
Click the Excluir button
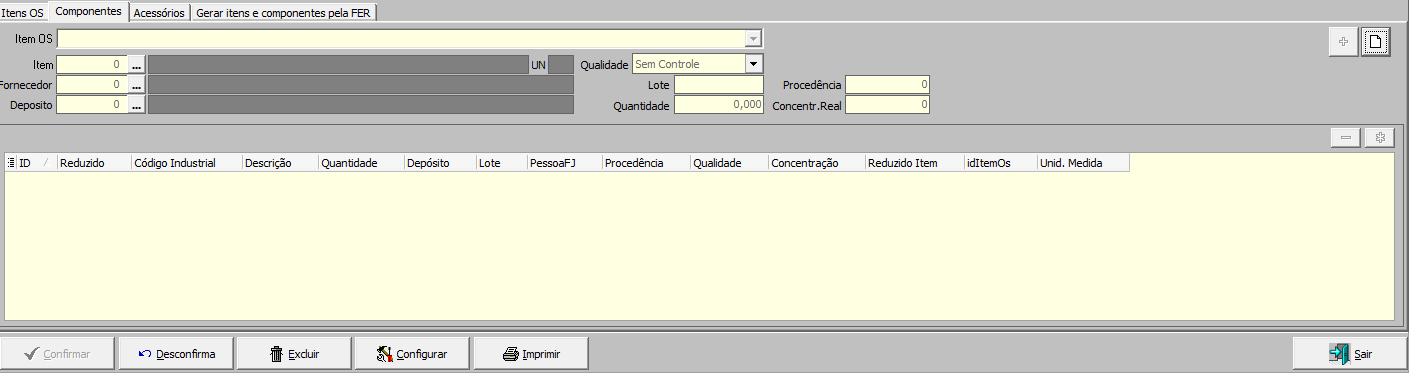tap(294, 354)
